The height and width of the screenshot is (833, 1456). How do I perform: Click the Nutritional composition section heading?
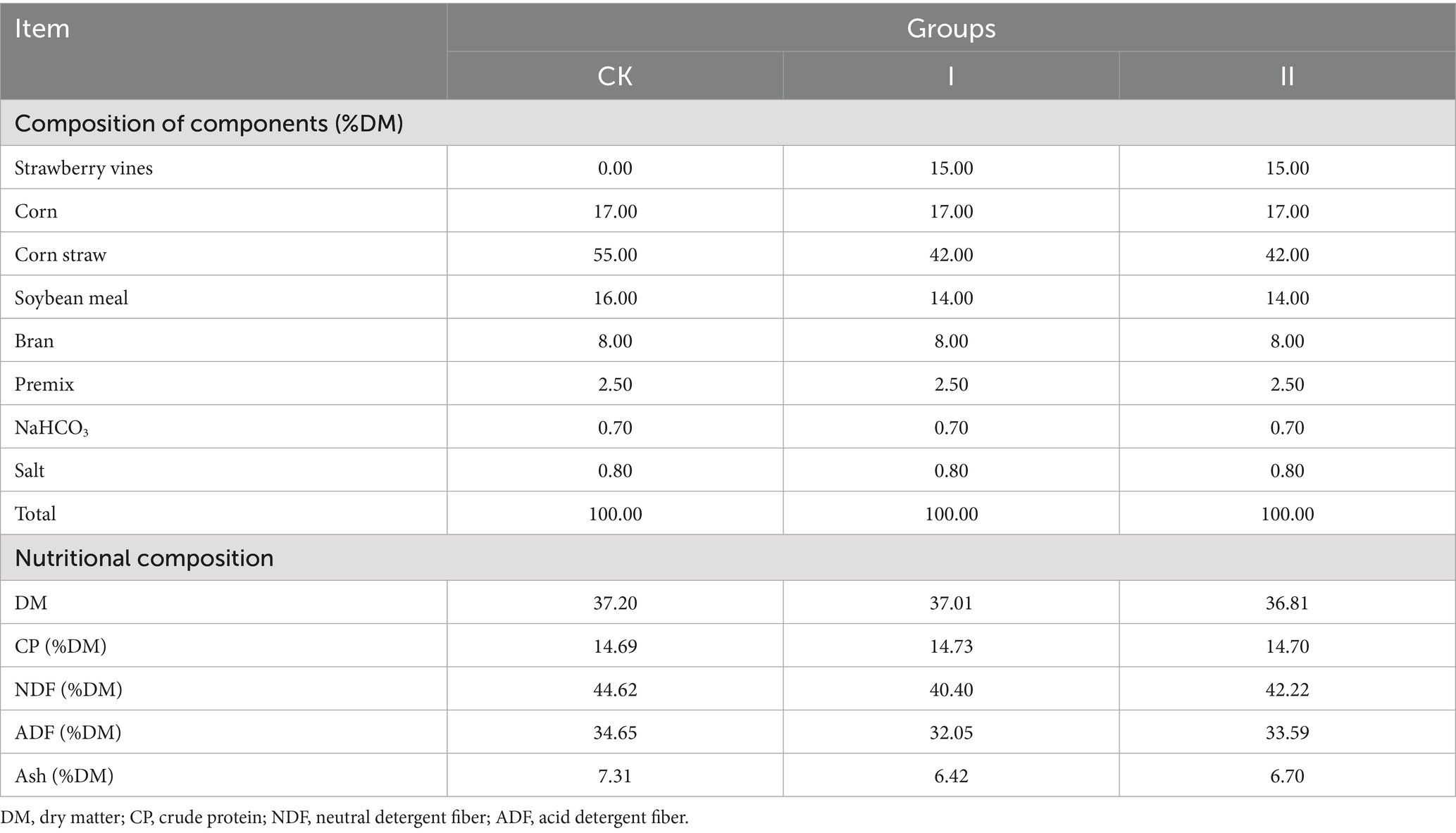pyautogui.click(x=144, y=558)
